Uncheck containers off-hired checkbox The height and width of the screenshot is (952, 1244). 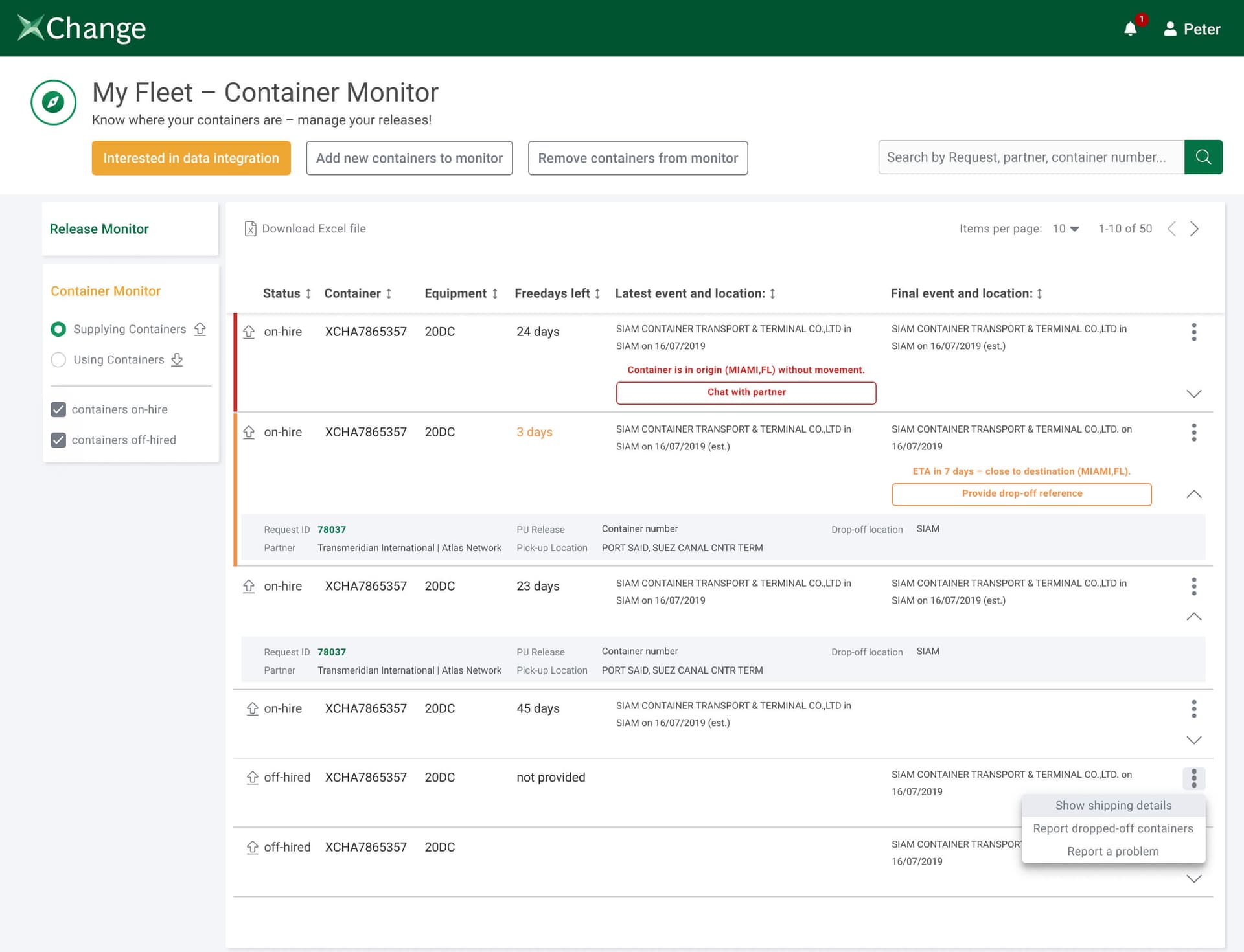(58, 440)
